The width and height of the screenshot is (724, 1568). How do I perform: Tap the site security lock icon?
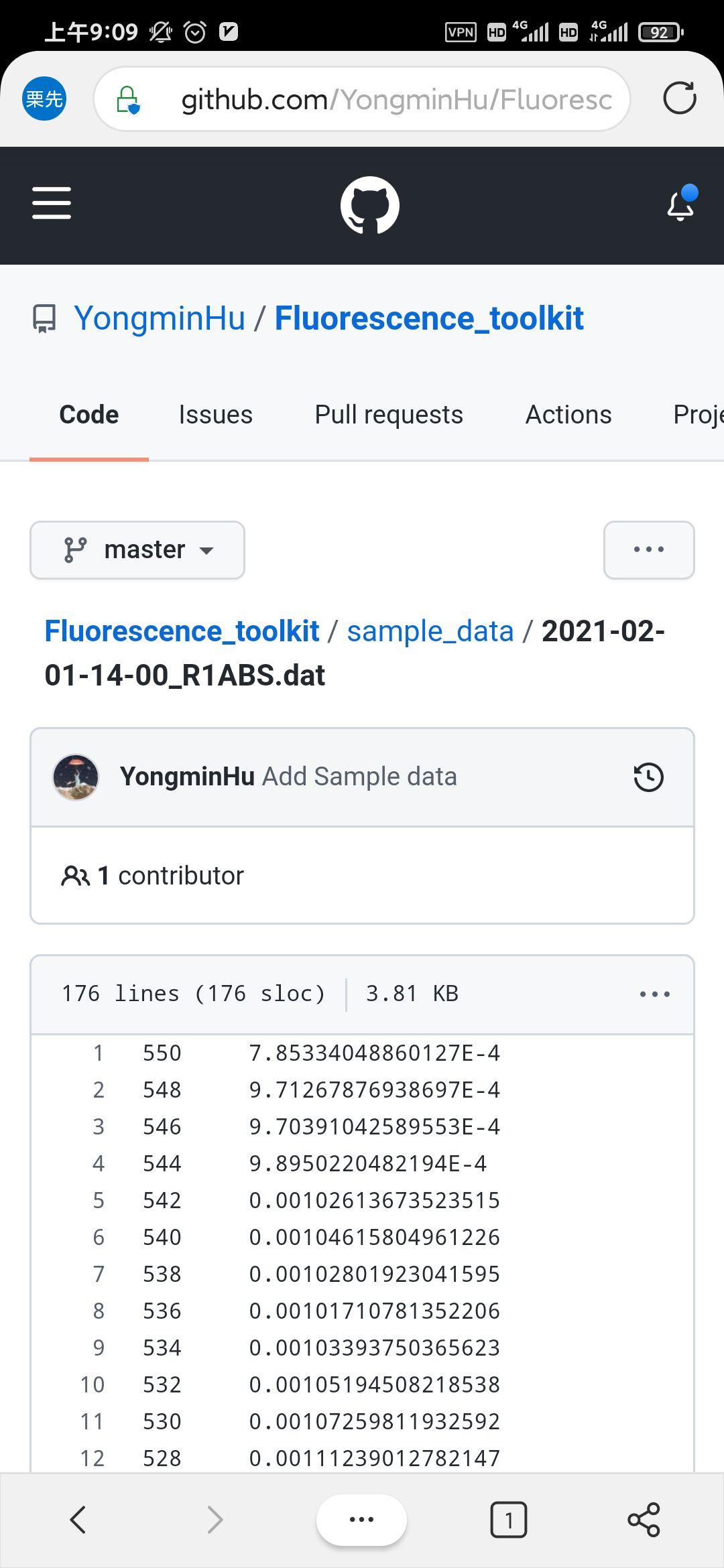127,99
